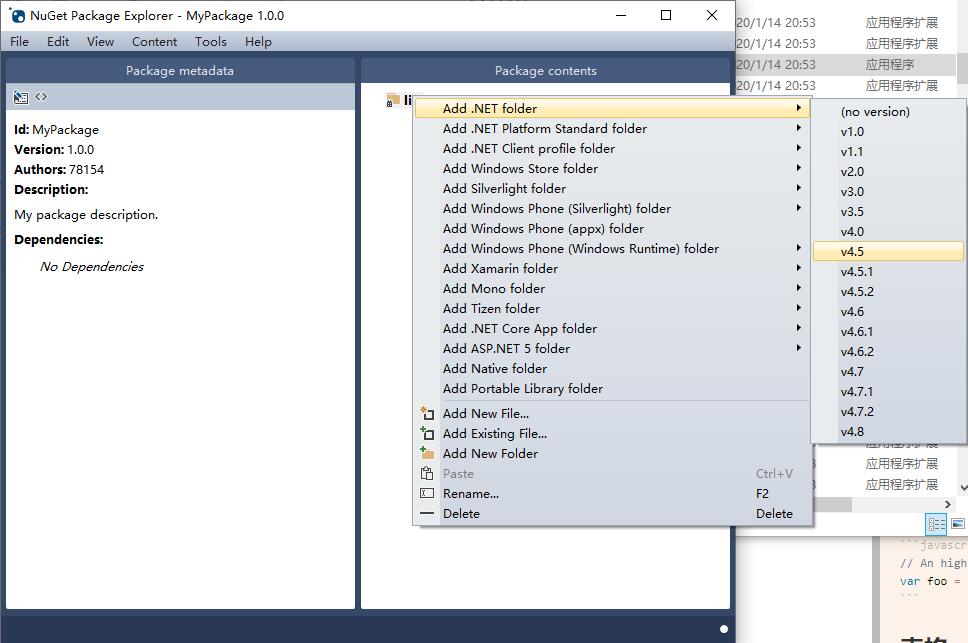The height and width of the screenshot is (643, 968).
Task: Select v4.7 framework version
Action: [888, 371]
